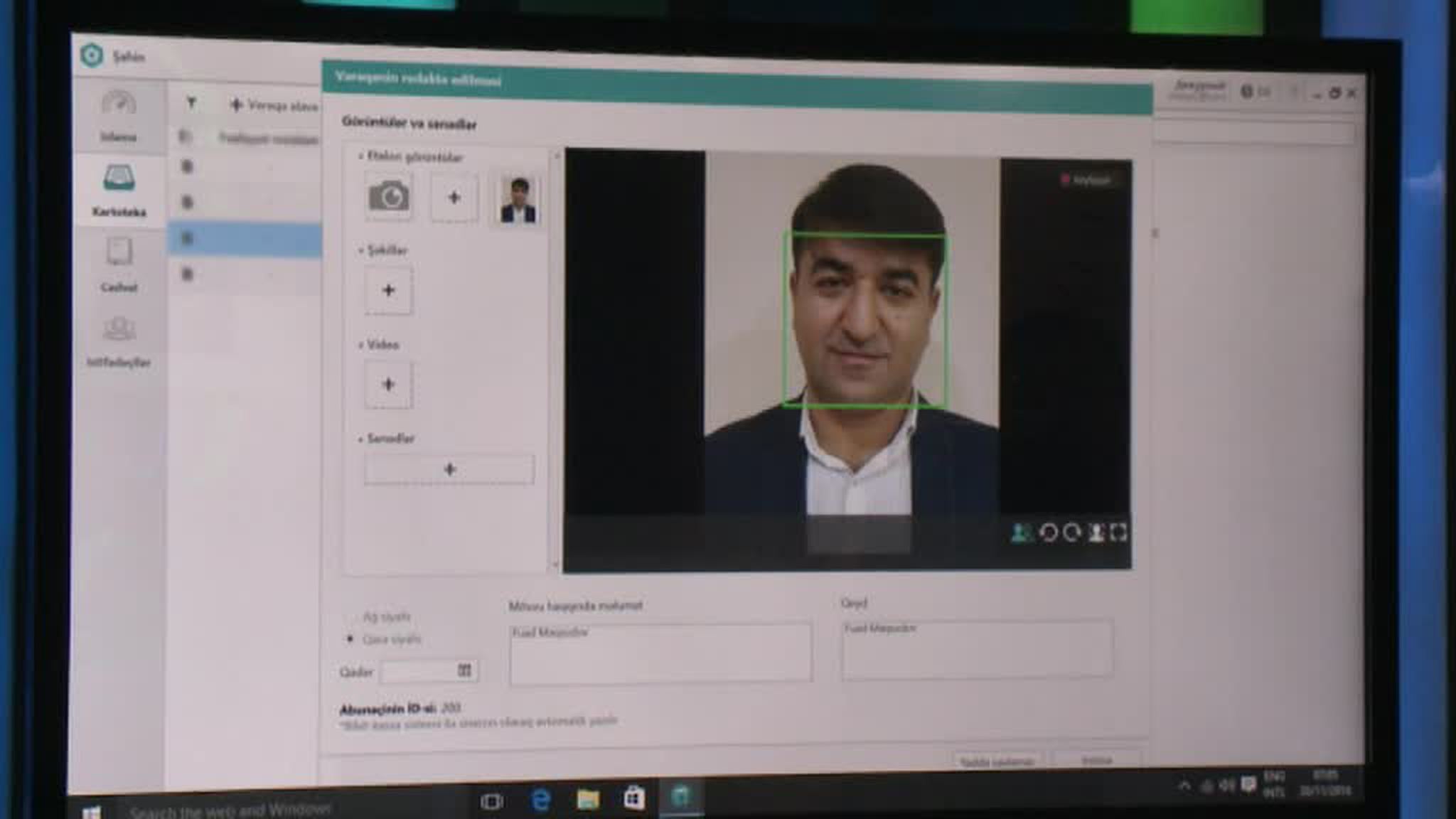Viewport: 1456px width, 819px height.
Task: Click the volume icon in the system tray
Action: (x=1227, y=785)
